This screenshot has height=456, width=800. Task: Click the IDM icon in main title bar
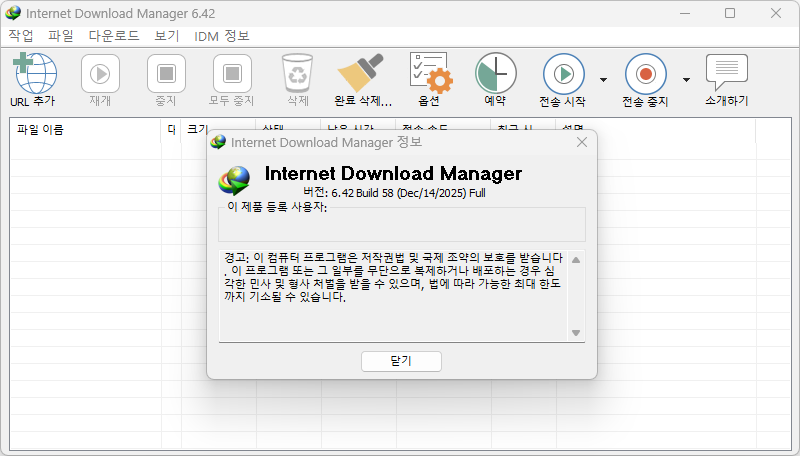coord(13,13)
